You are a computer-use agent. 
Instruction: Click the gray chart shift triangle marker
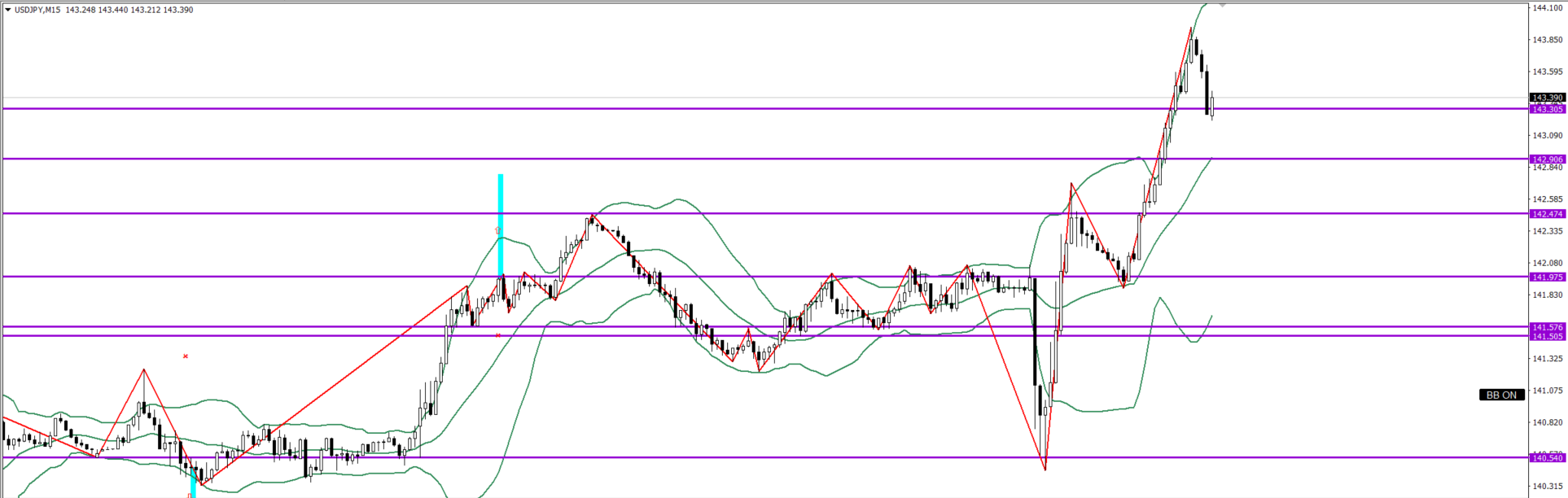pyautogui.click(x=1222, y=5)
